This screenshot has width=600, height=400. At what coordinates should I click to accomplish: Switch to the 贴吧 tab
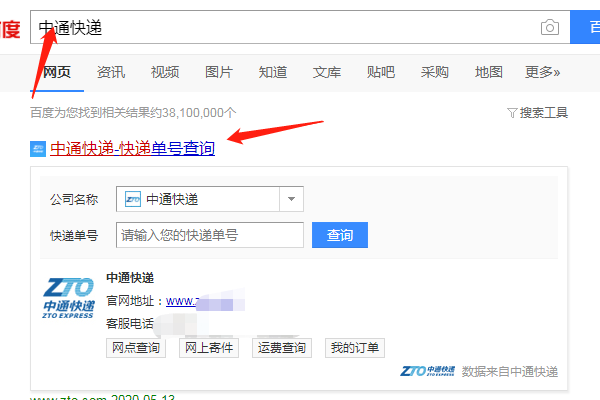(381, 72)
